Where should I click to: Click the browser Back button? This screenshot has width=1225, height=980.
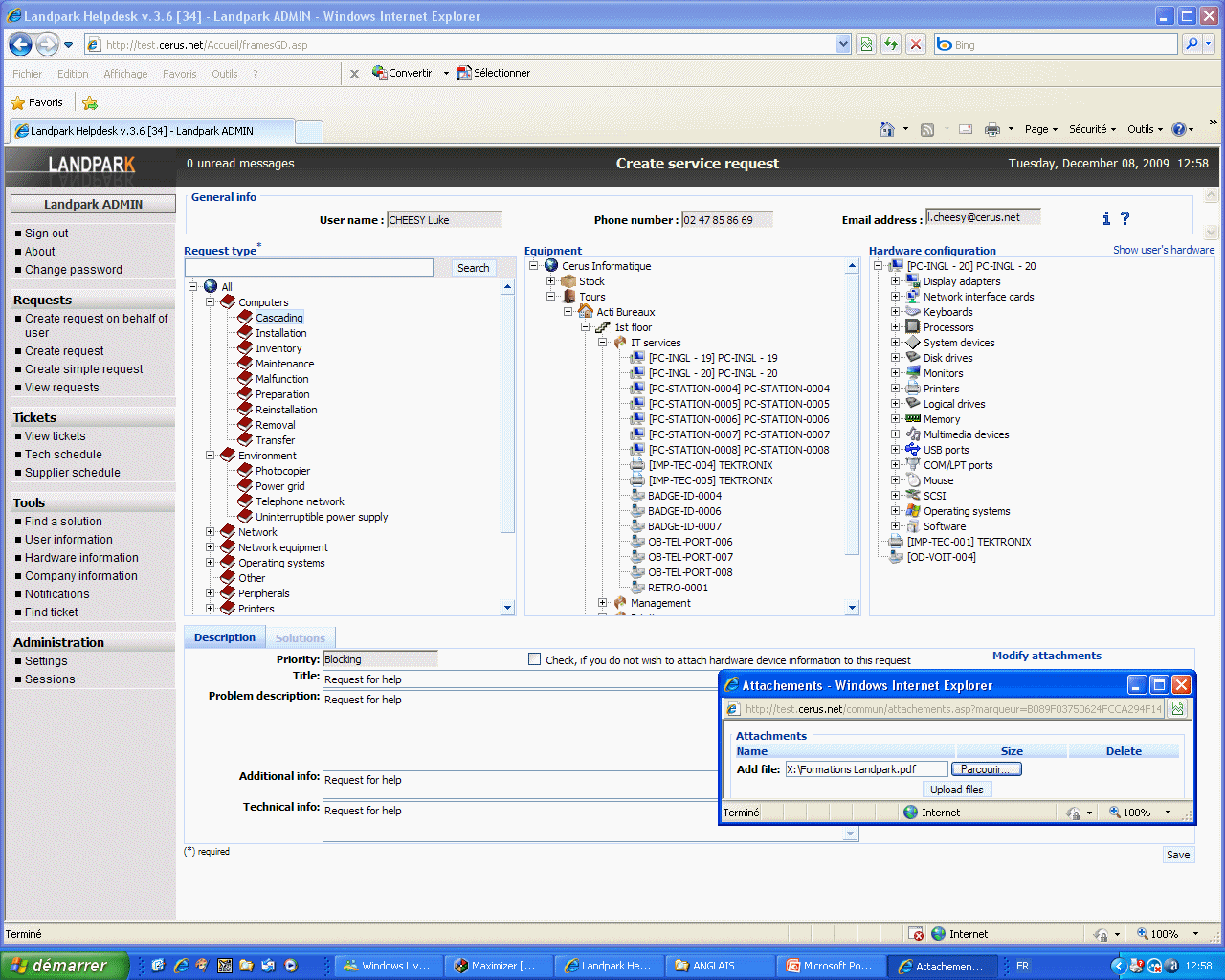coord(20,44)
